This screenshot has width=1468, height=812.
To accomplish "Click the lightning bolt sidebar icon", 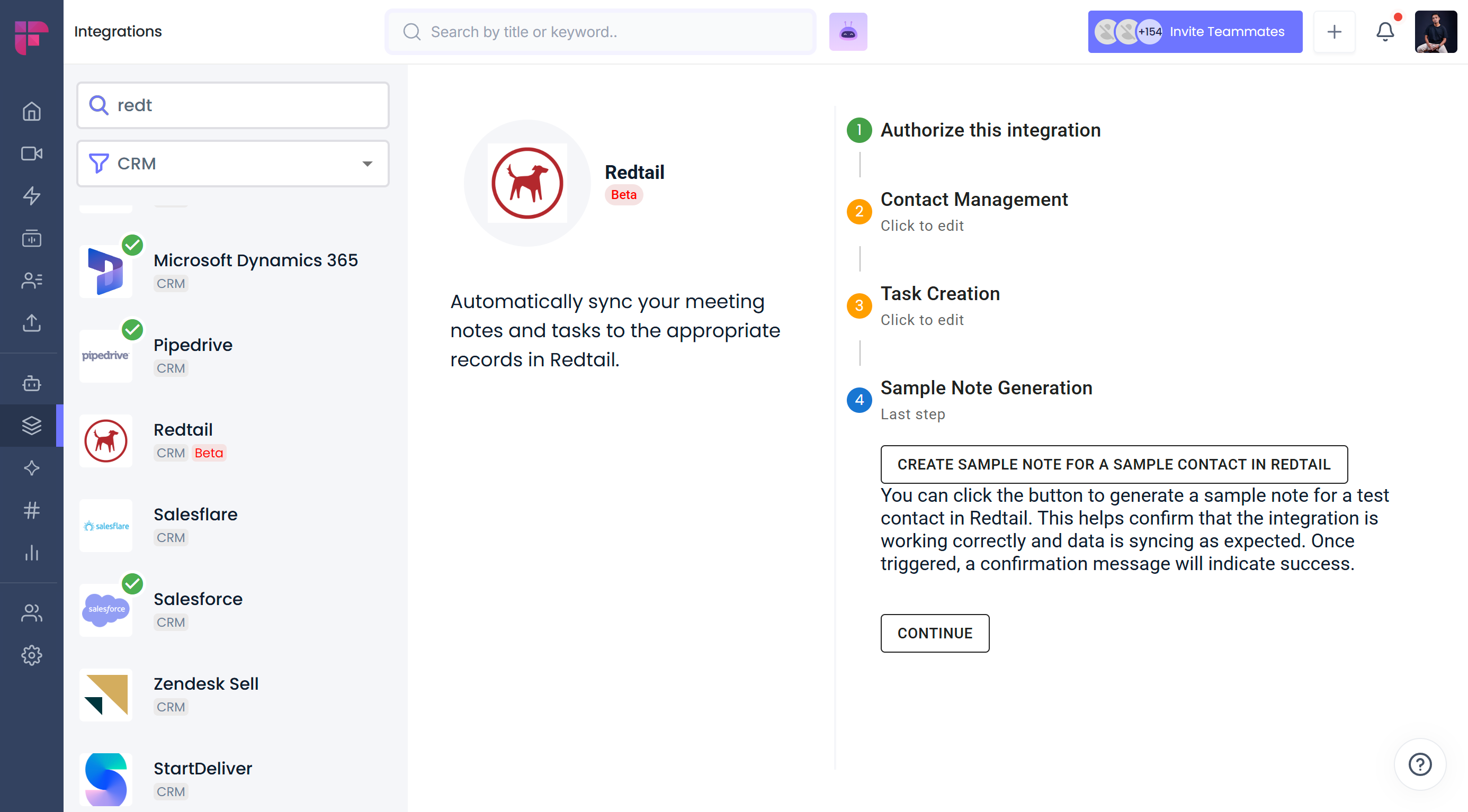I will 31,196.
